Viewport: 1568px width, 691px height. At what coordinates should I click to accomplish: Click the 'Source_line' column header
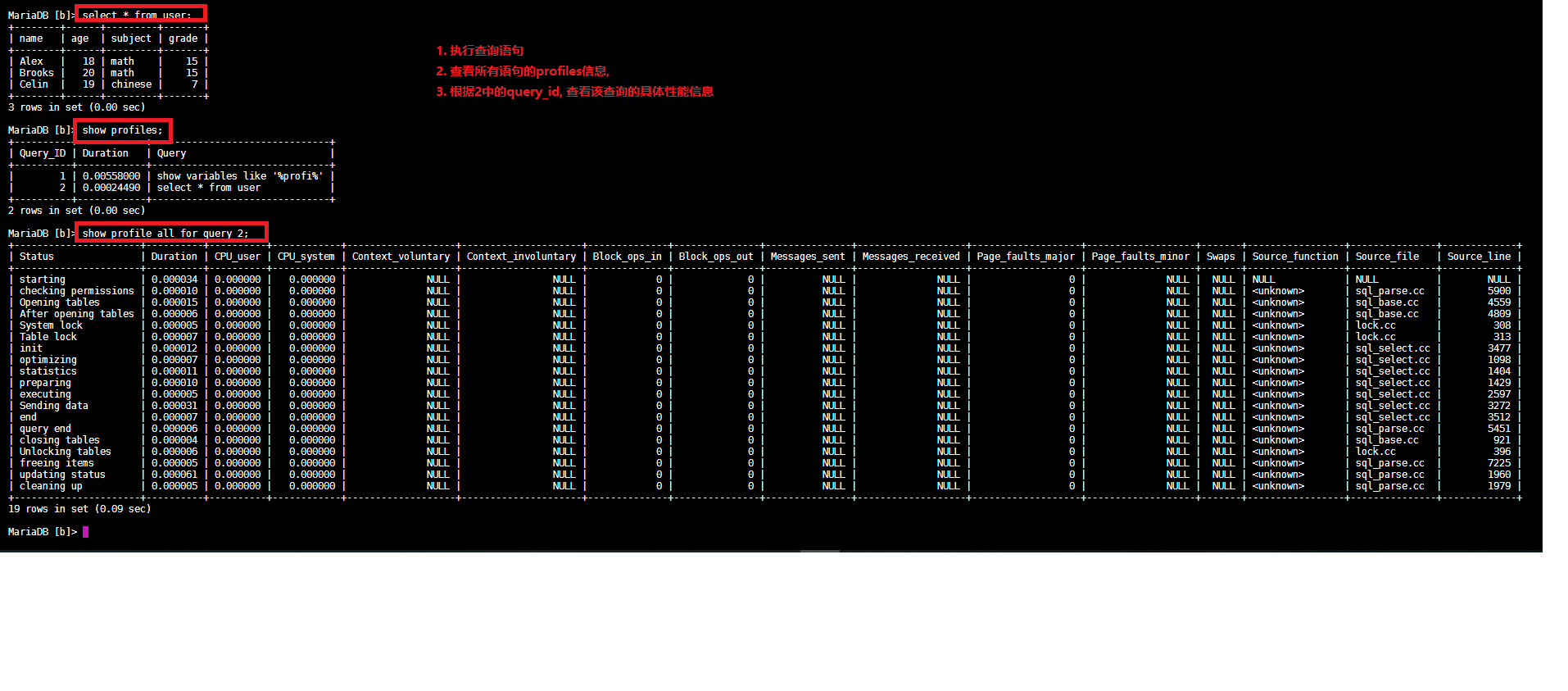[x=1479, y=257]
